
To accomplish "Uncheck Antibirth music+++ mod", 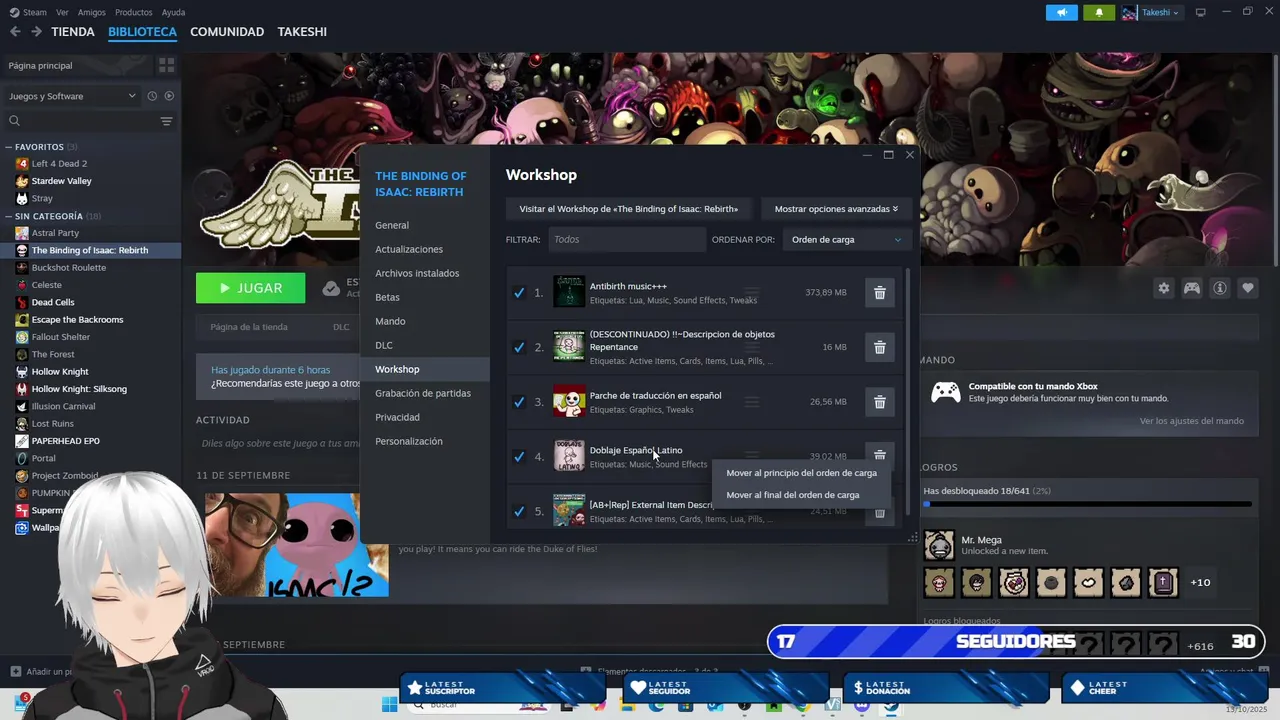I will point(519,293).
